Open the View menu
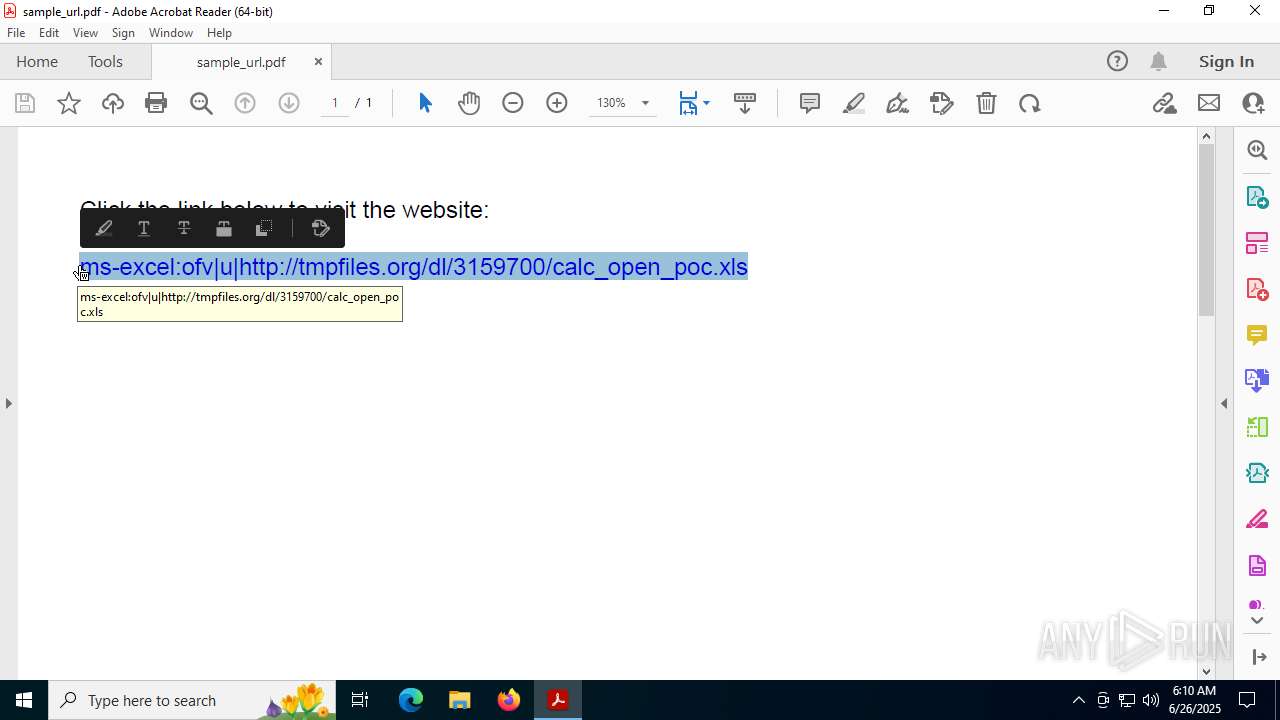 point(86,33)
